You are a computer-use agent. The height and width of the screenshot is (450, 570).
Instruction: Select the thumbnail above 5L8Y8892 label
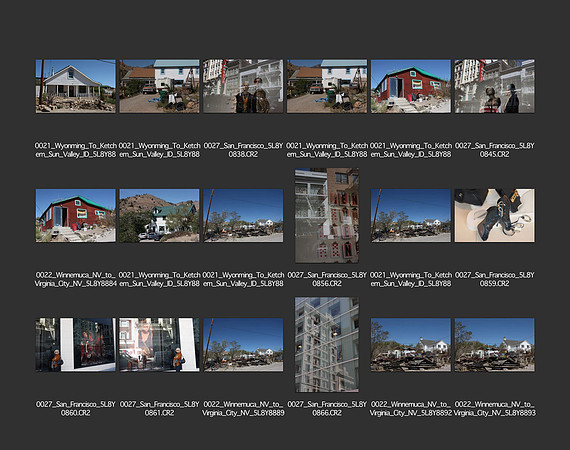(x=411, y=345)
